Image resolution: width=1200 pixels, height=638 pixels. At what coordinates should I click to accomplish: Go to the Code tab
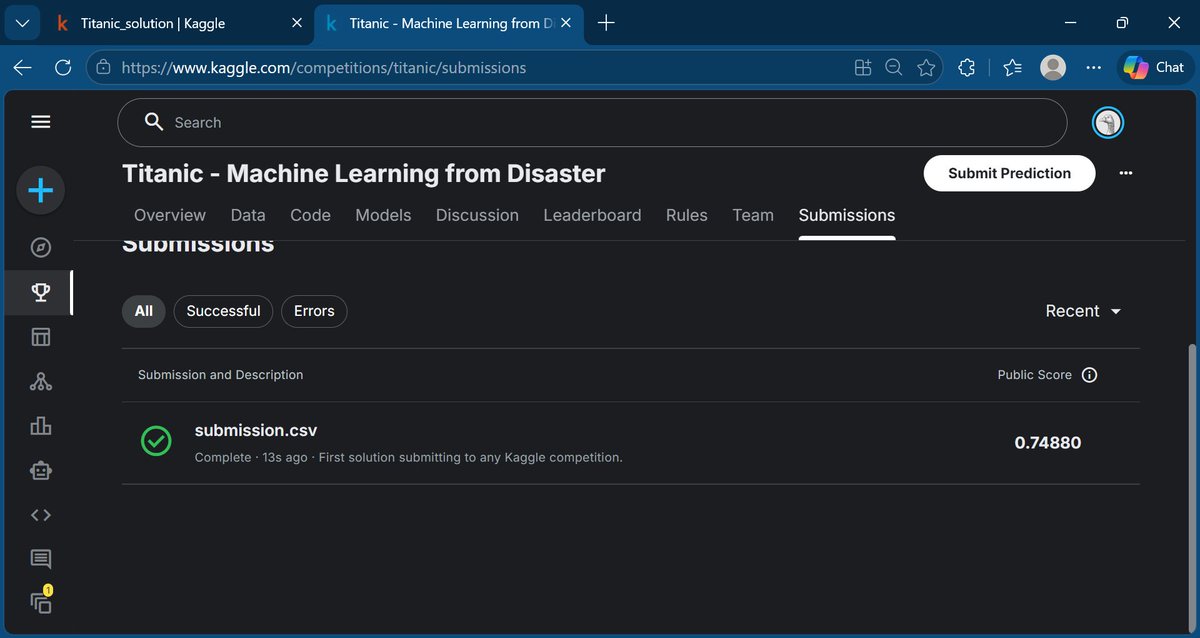(x=310, y=215)
